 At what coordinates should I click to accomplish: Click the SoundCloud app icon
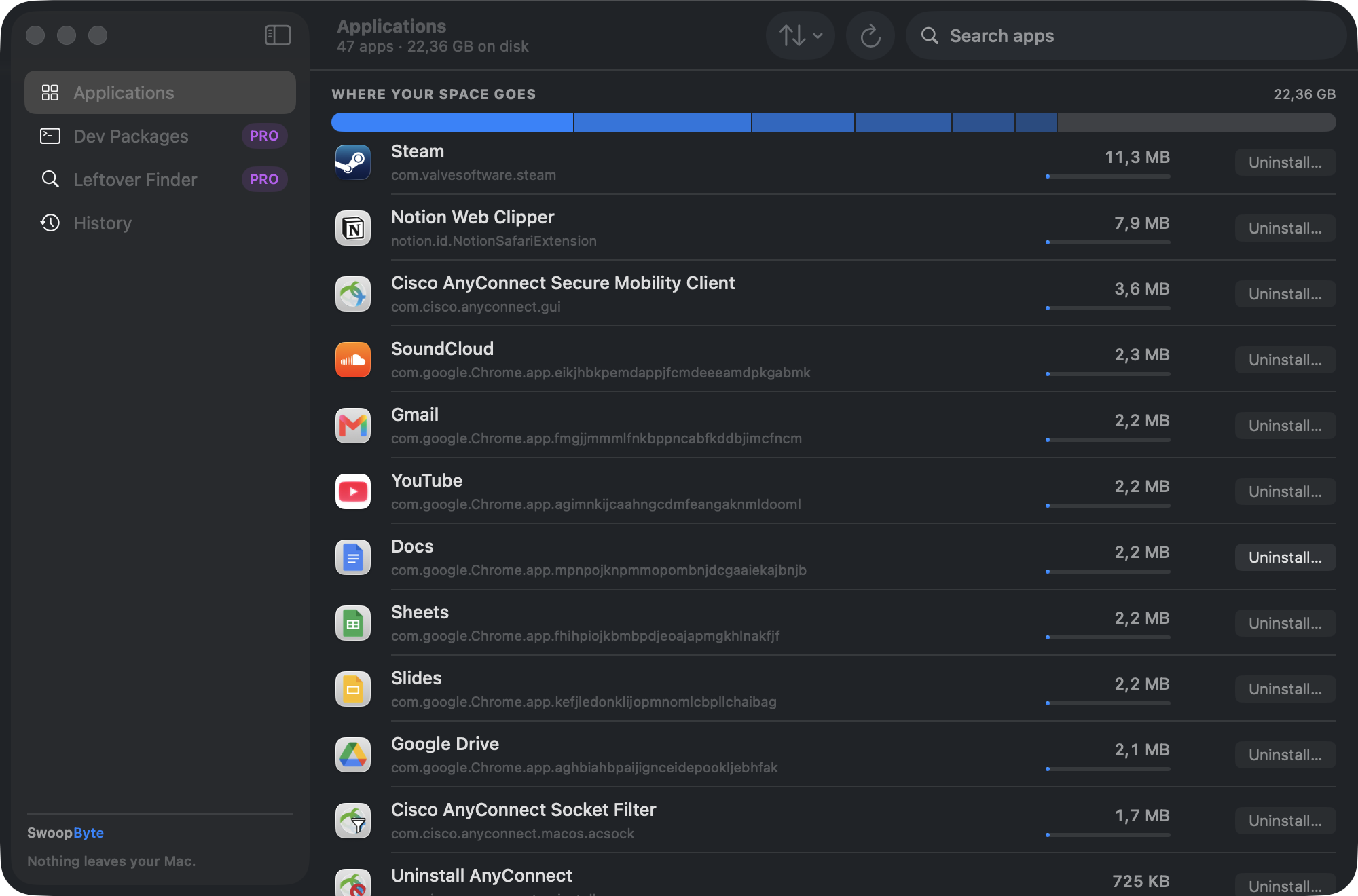(x=353, y=360)
